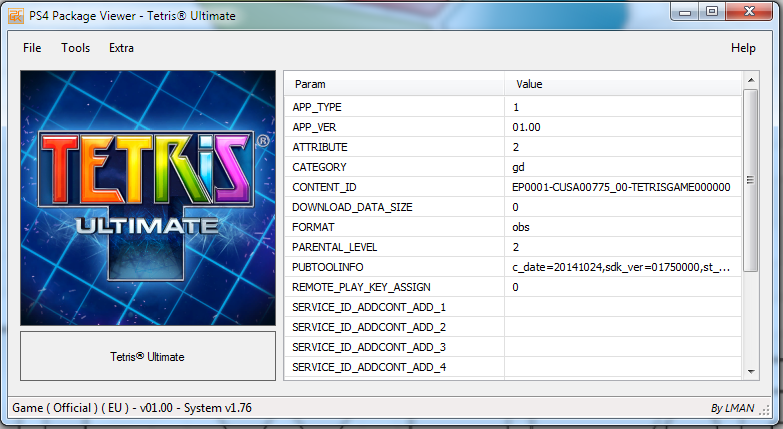Open the Help menu
The height and width of the screenshot is (429, 783).
pyautogui.click(x=743, y=48)
